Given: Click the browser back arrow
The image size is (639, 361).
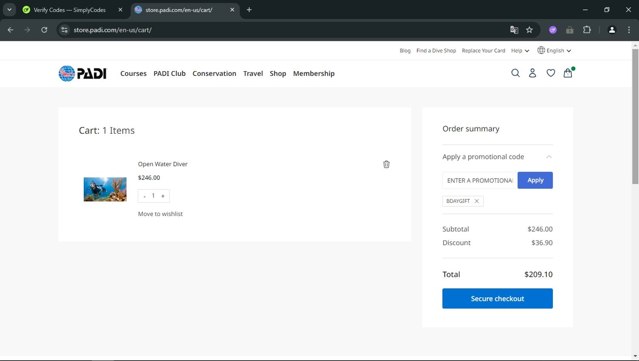Looking at the screenshot, I should pos(10,30).
